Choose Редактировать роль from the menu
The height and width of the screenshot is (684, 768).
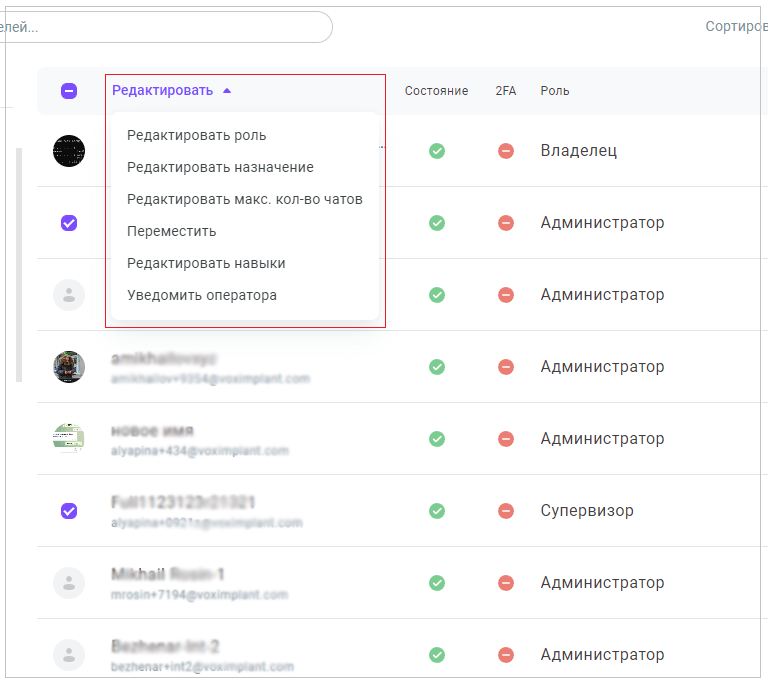point(196,135)
